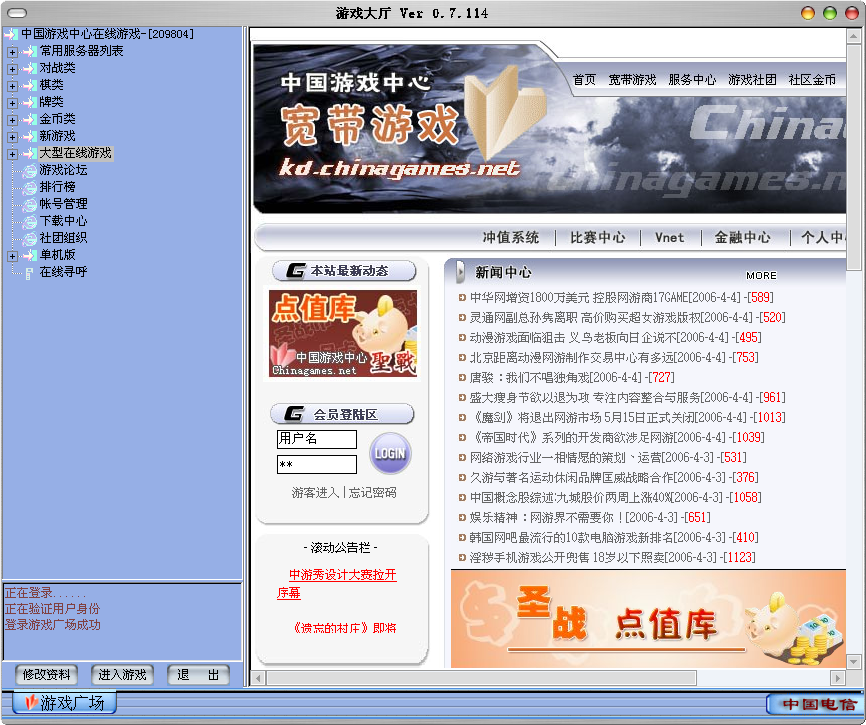Click the 圣战 点值库 bottom banner
This screenshot has height=725, width=866.
point(648,619)
